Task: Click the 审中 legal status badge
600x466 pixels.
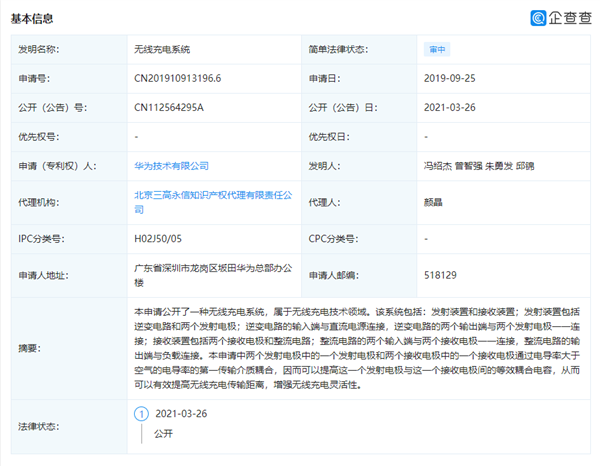Action: 438,49
